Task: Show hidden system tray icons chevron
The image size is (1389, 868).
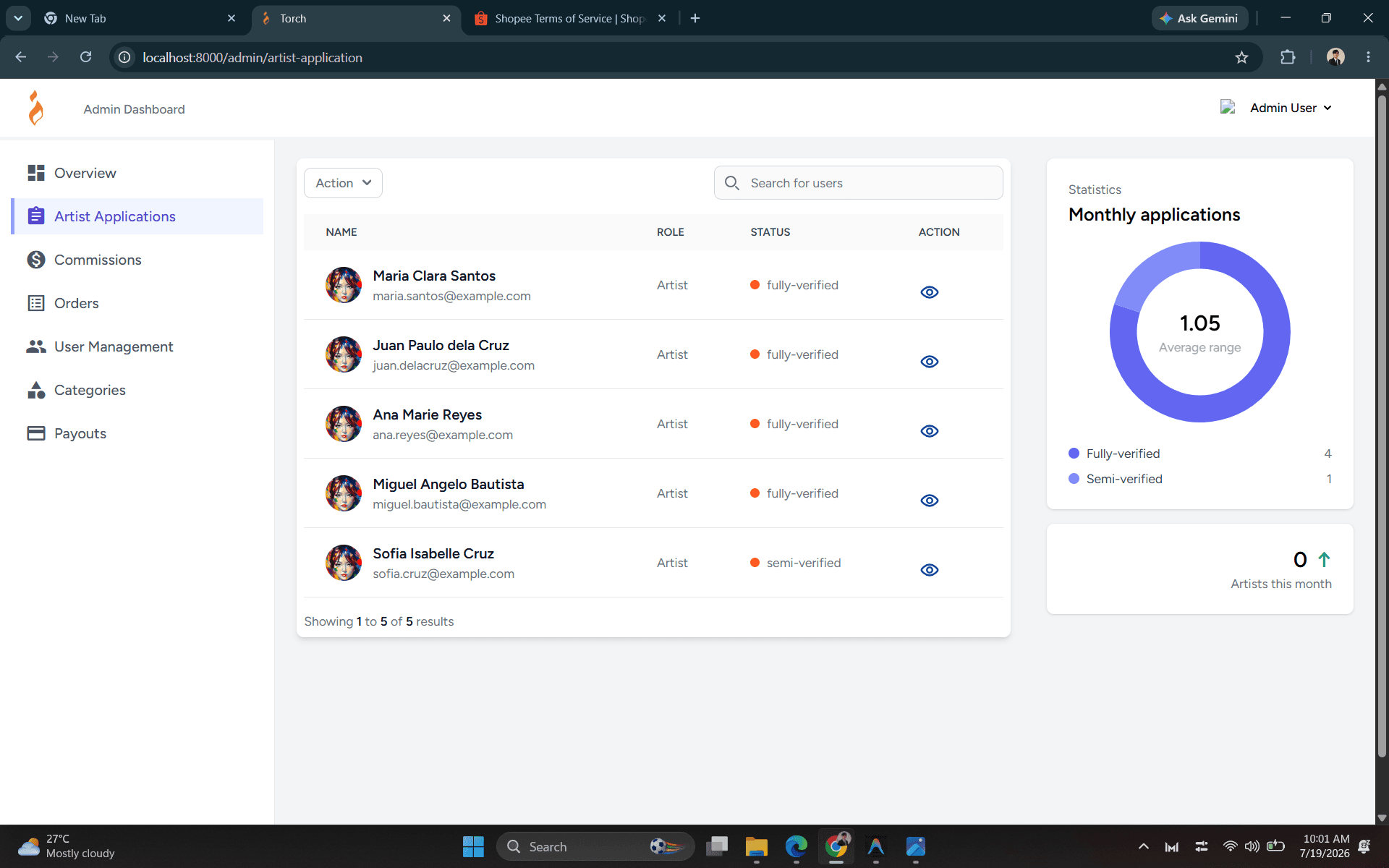Action: (x=1144, y=846)
